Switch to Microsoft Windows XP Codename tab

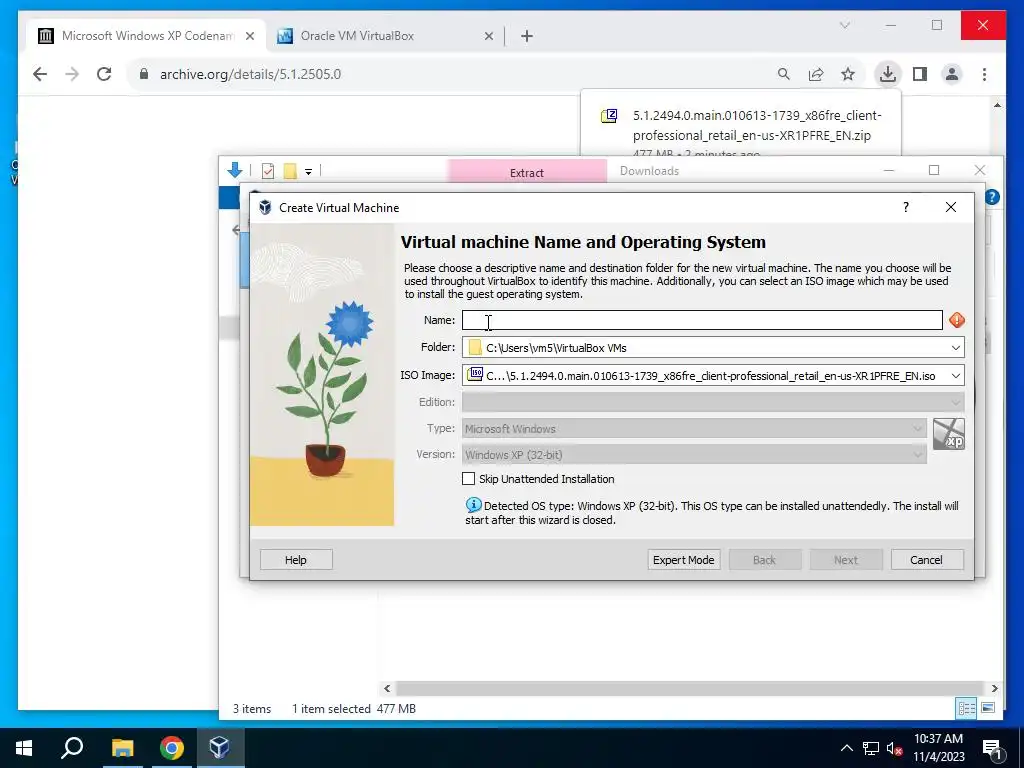point(146,36)
